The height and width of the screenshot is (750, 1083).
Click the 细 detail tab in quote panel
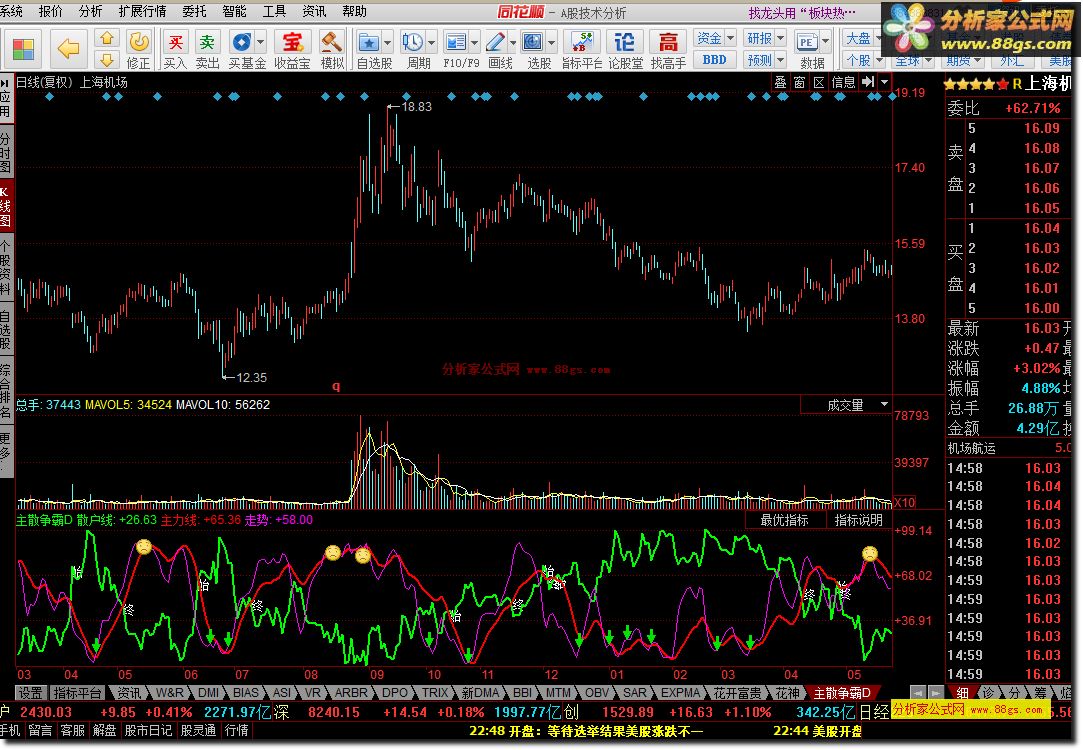coord(962,692)
